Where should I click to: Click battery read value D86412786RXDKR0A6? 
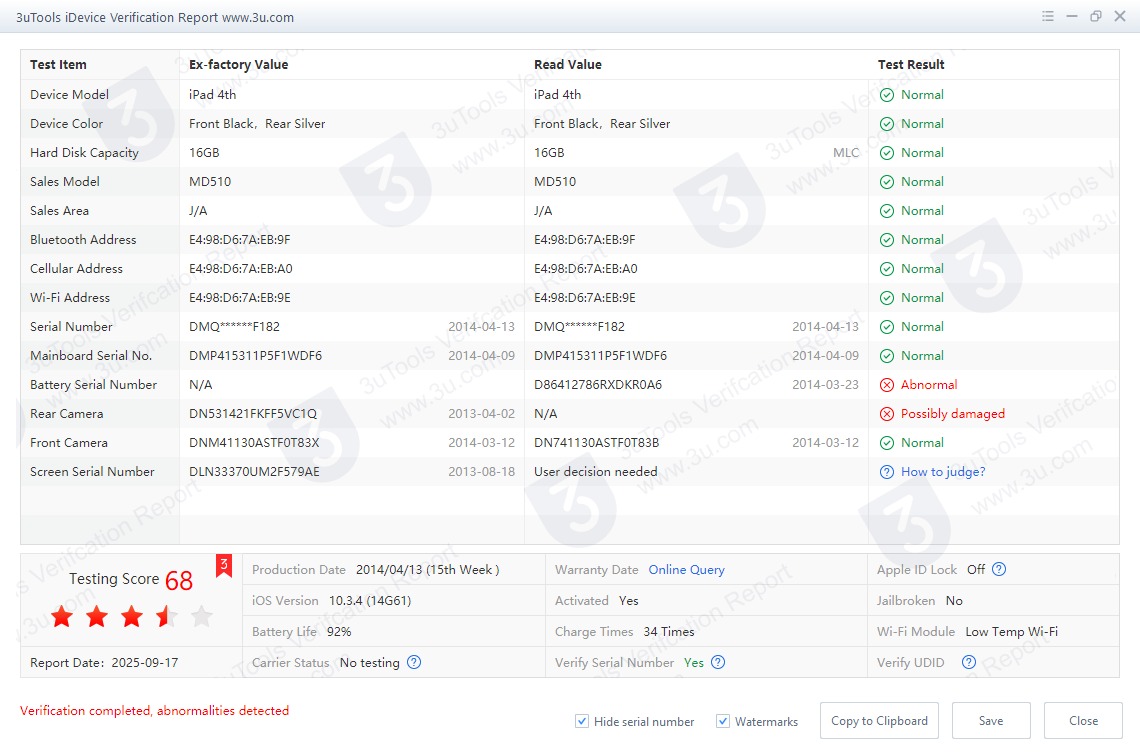click(598, 385)
